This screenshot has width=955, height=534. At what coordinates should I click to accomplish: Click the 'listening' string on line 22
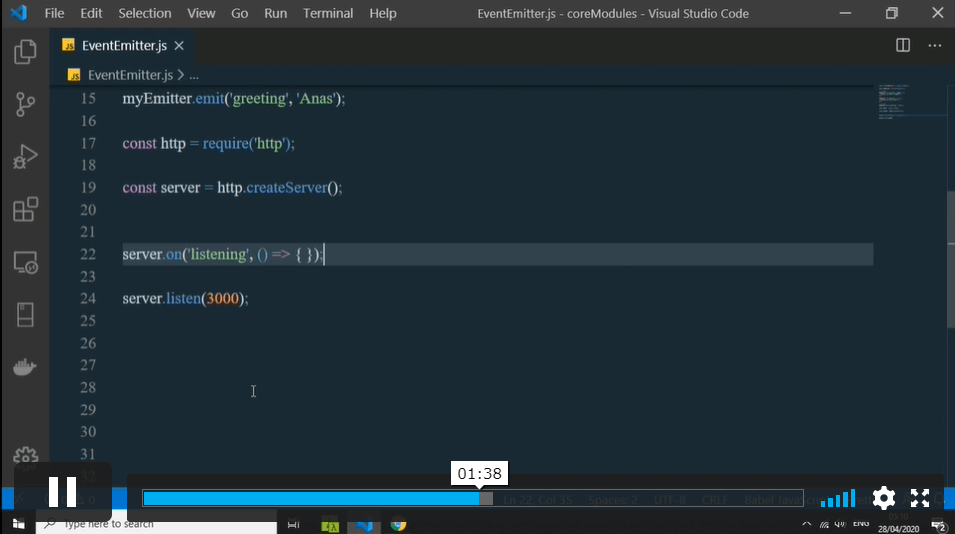(219, 254)
